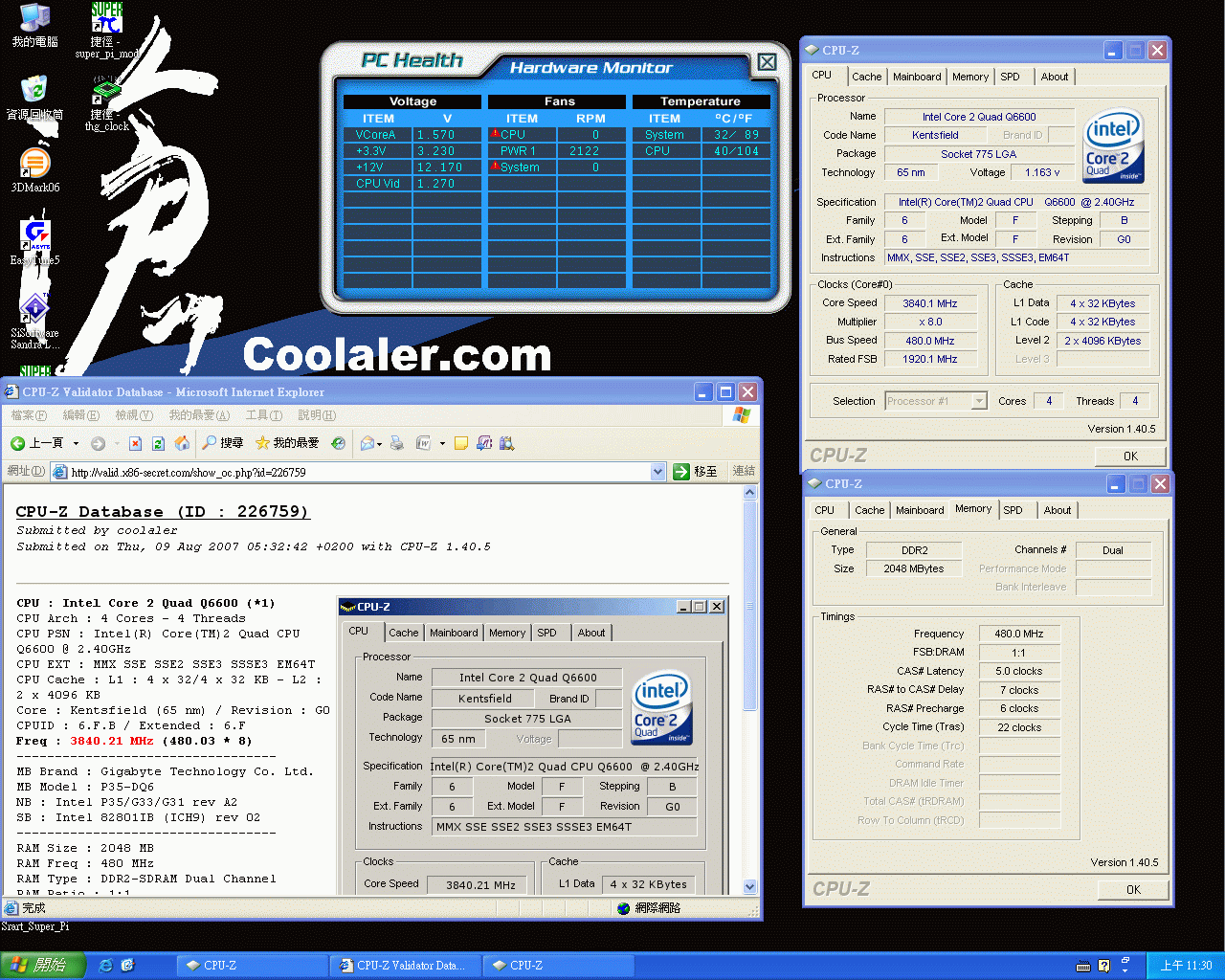Open the 搜尋 search pane
This screenshot has width=1225, height=980.
[x=223, y=443]
